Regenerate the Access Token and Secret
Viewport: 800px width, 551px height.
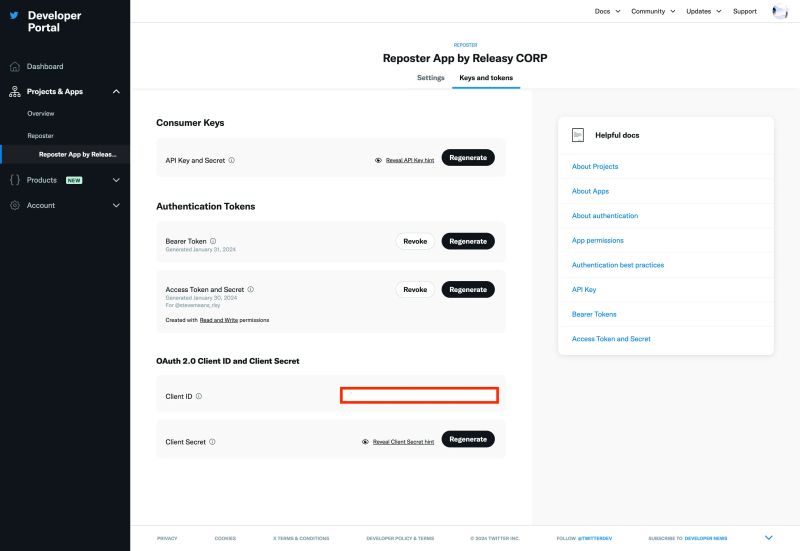point(468,289)
